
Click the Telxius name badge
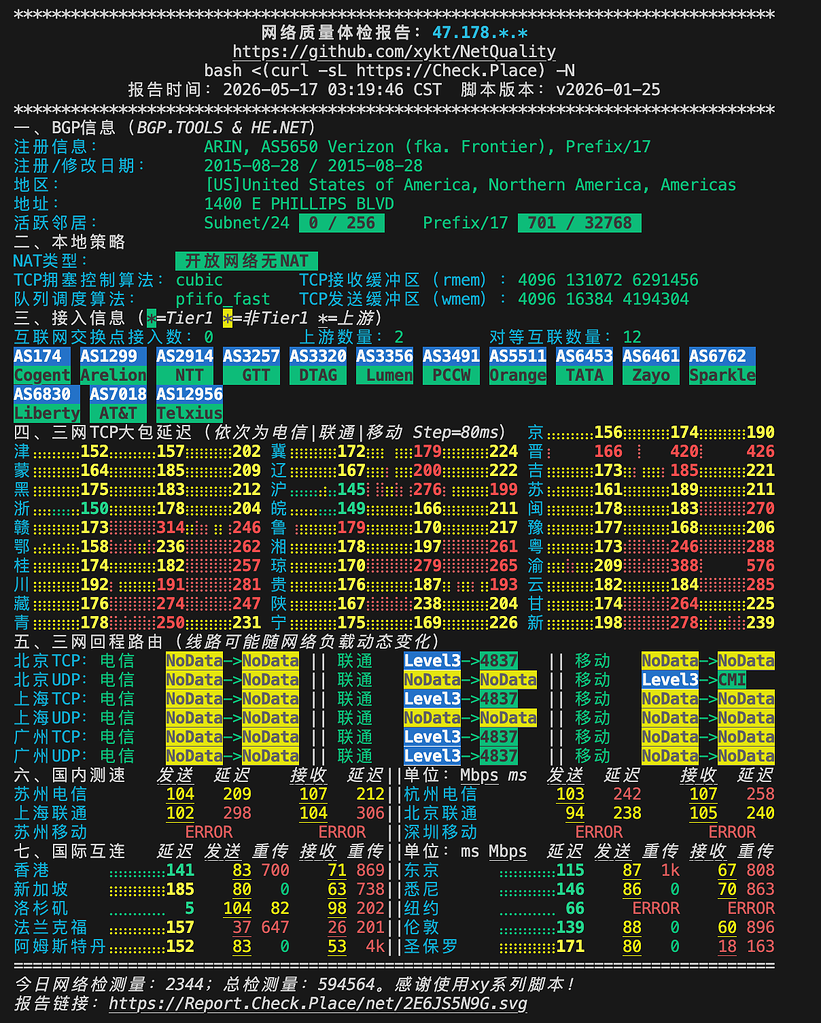[x=189, y=413]
